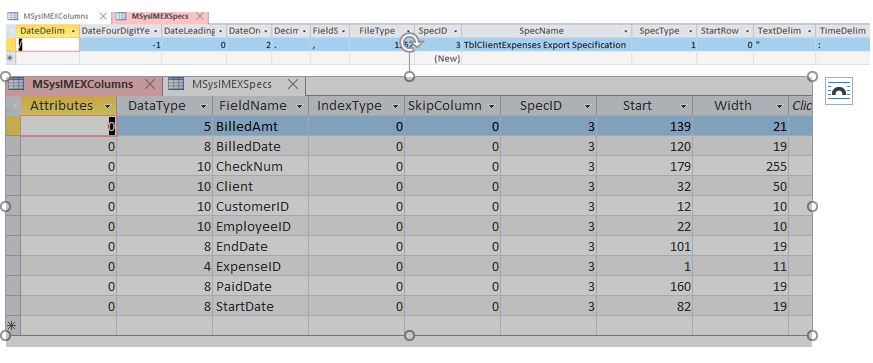Screen dimensions: 873x363
Task: Close the large MSysIMEXColumns tab
Action: (x=149, y=84)
